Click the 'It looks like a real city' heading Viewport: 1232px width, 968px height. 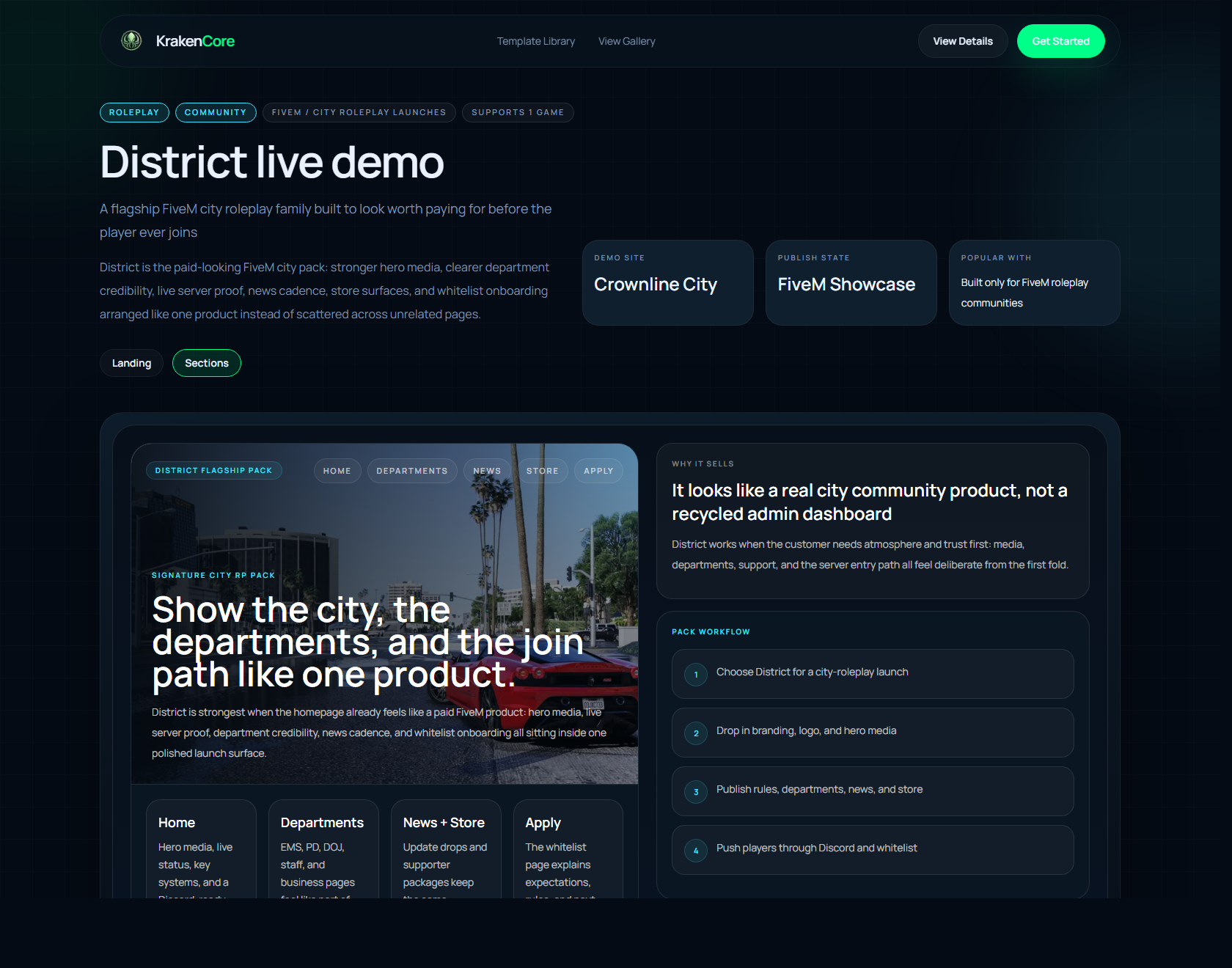[870, 502]
